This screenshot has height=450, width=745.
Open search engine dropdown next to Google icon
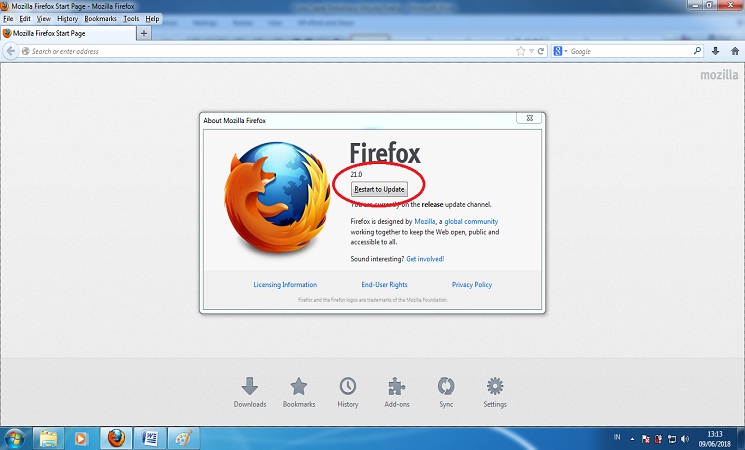click(565, 51)
